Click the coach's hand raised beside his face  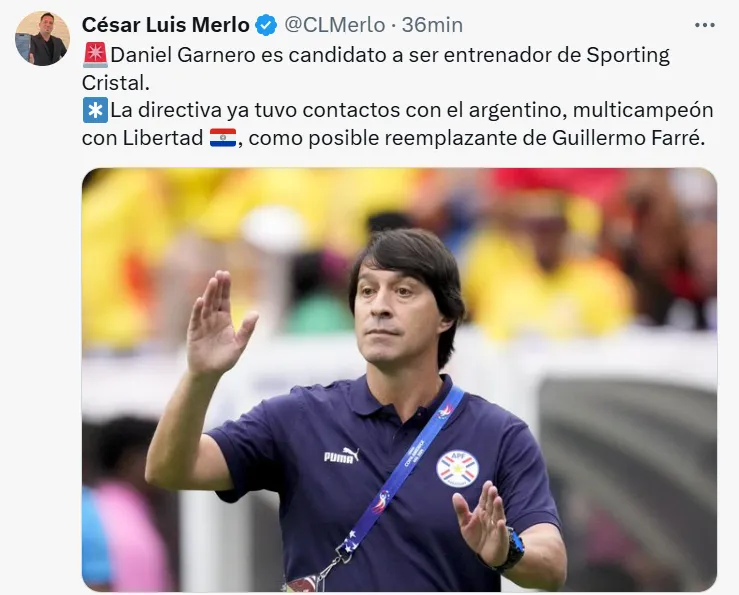(219, 323)
